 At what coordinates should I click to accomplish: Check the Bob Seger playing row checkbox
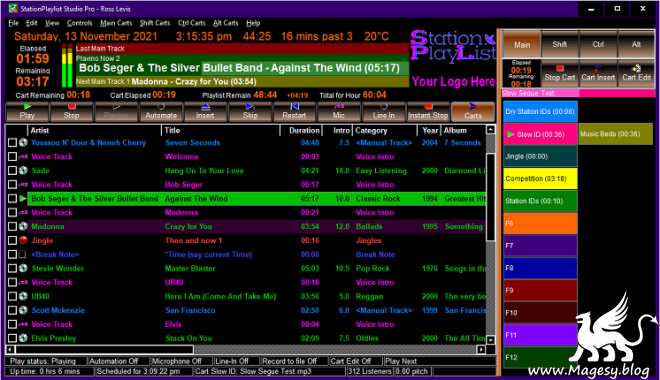tap(12, 198)
